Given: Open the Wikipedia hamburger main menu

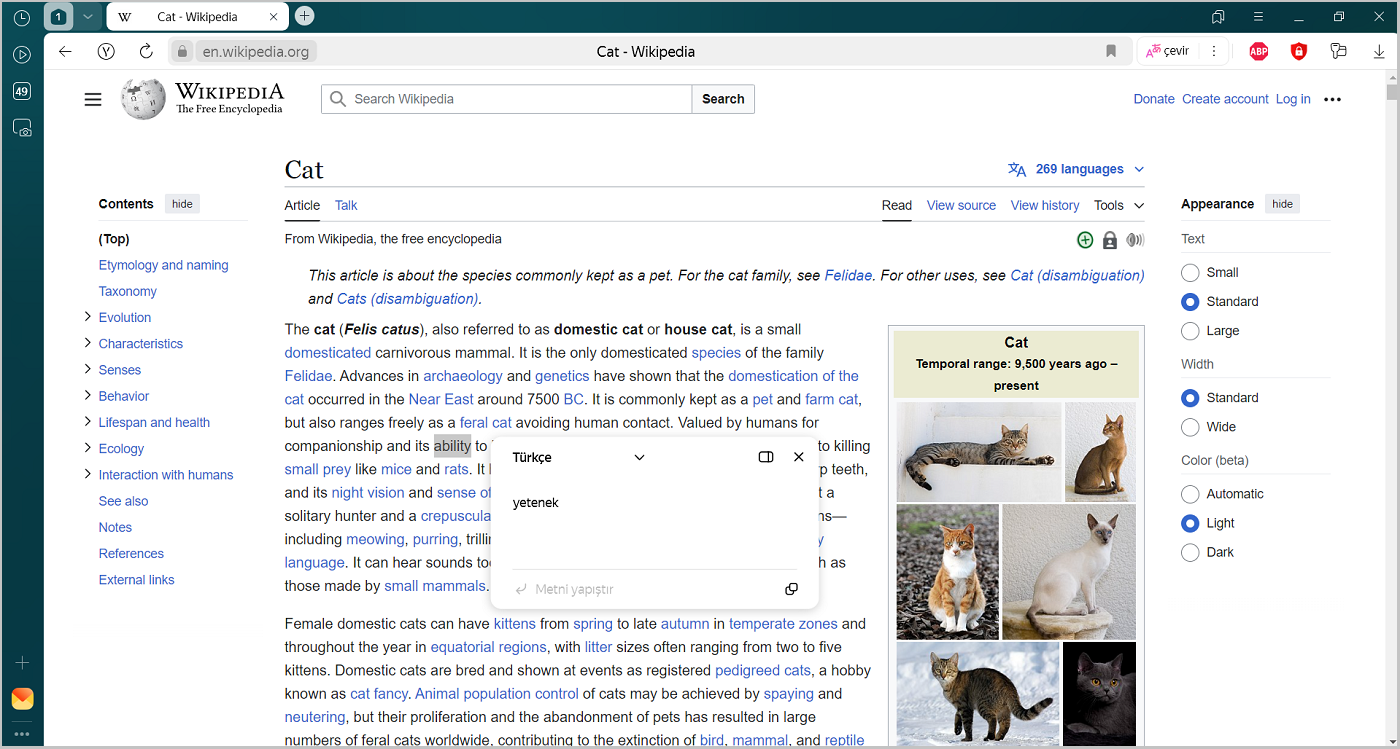Looking at the screenshot, I should 93,99.
